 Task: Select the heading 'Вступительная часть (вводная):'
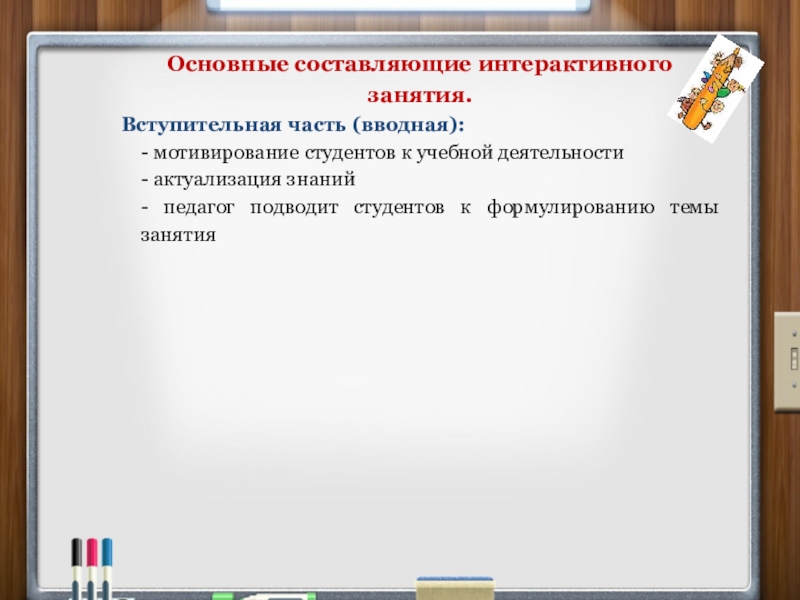[x=293, y=124]
